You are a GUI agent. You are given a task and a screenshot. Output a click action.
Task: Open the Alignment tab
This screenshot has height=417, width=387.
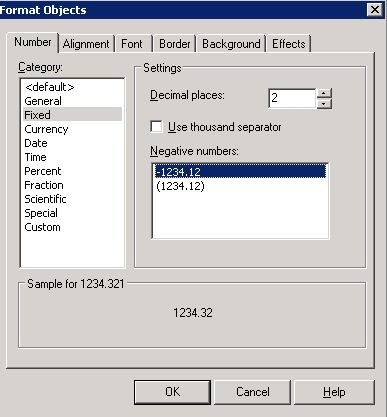coord(86,44)
